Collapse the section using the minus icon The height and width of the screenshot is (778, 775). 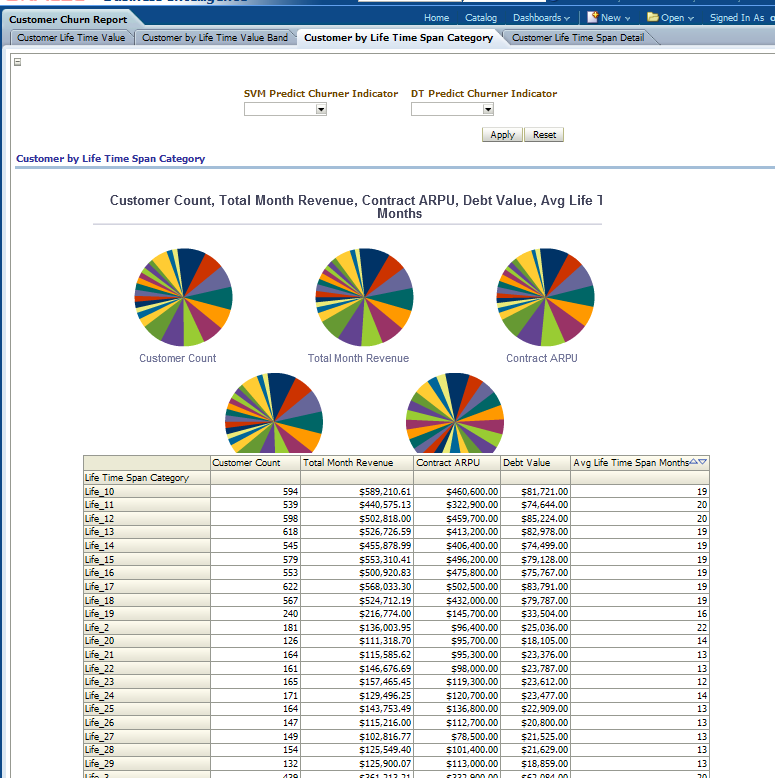17,62
